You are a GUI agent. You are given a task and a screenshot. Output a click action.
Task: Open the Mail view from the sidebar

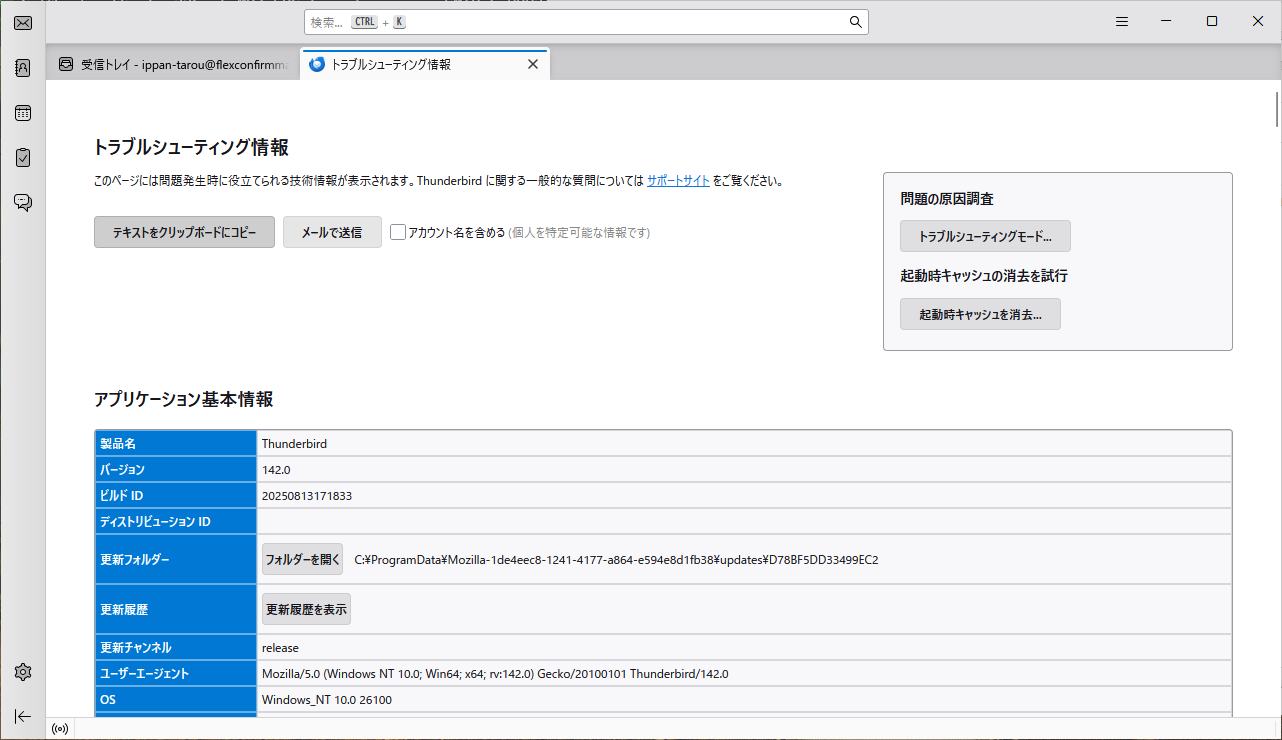pos(22,22)
